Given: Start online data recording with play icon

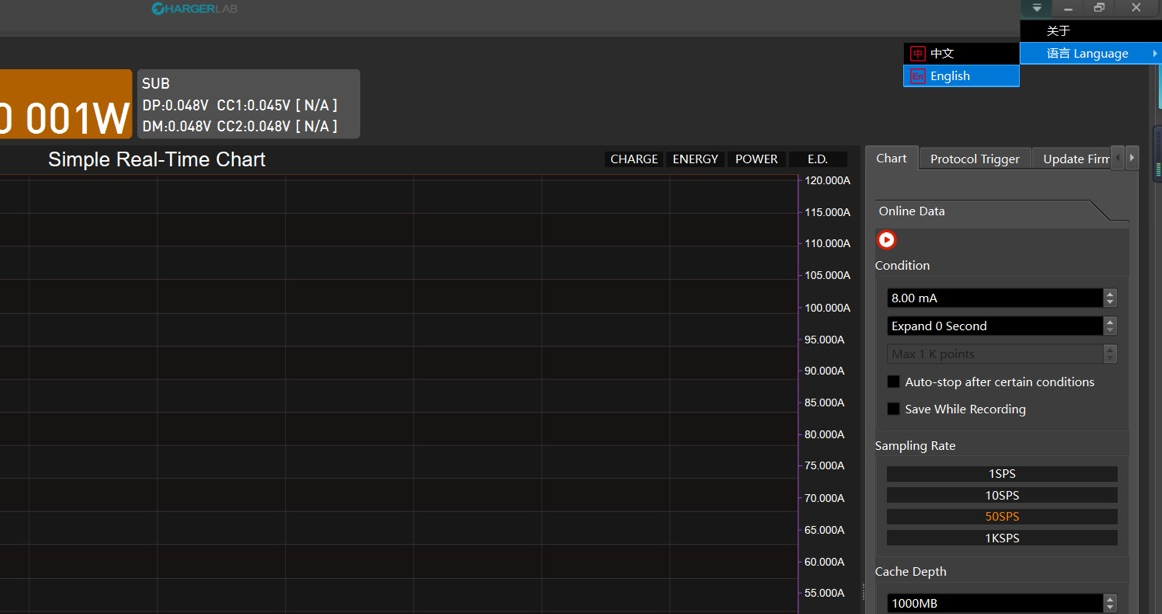Looking at the screenshot, I should coord(886,240).
